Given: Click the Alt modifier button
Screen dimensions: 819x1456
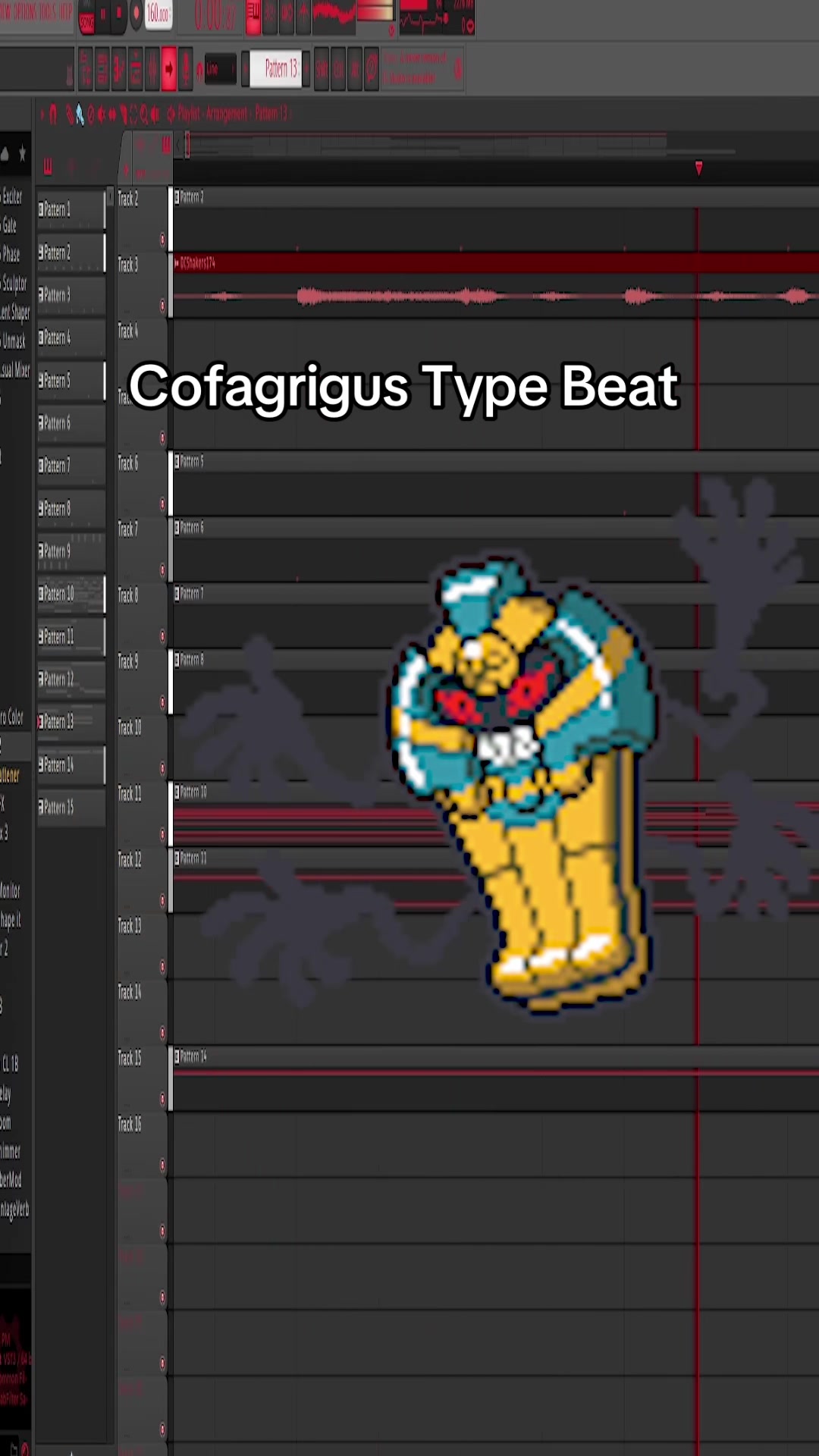Looking at the screenshot, I should coord(355,68).
